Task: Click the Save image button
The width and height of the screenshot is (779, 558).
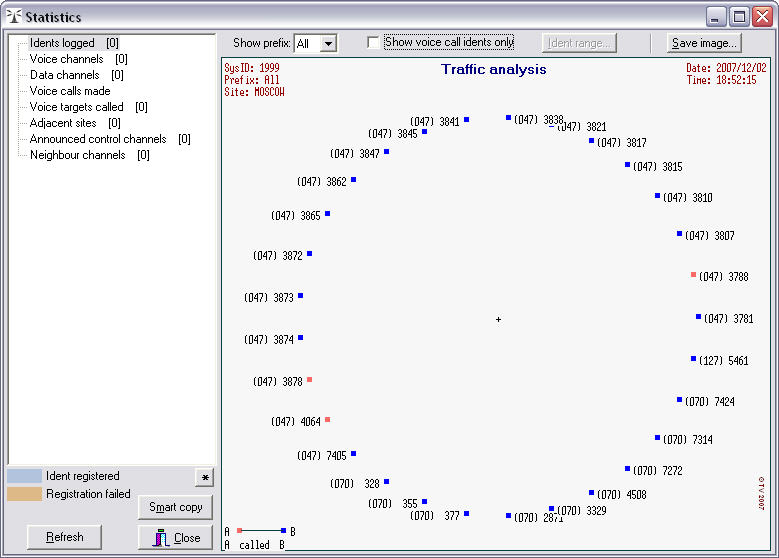Action: [x=704, y=43]
